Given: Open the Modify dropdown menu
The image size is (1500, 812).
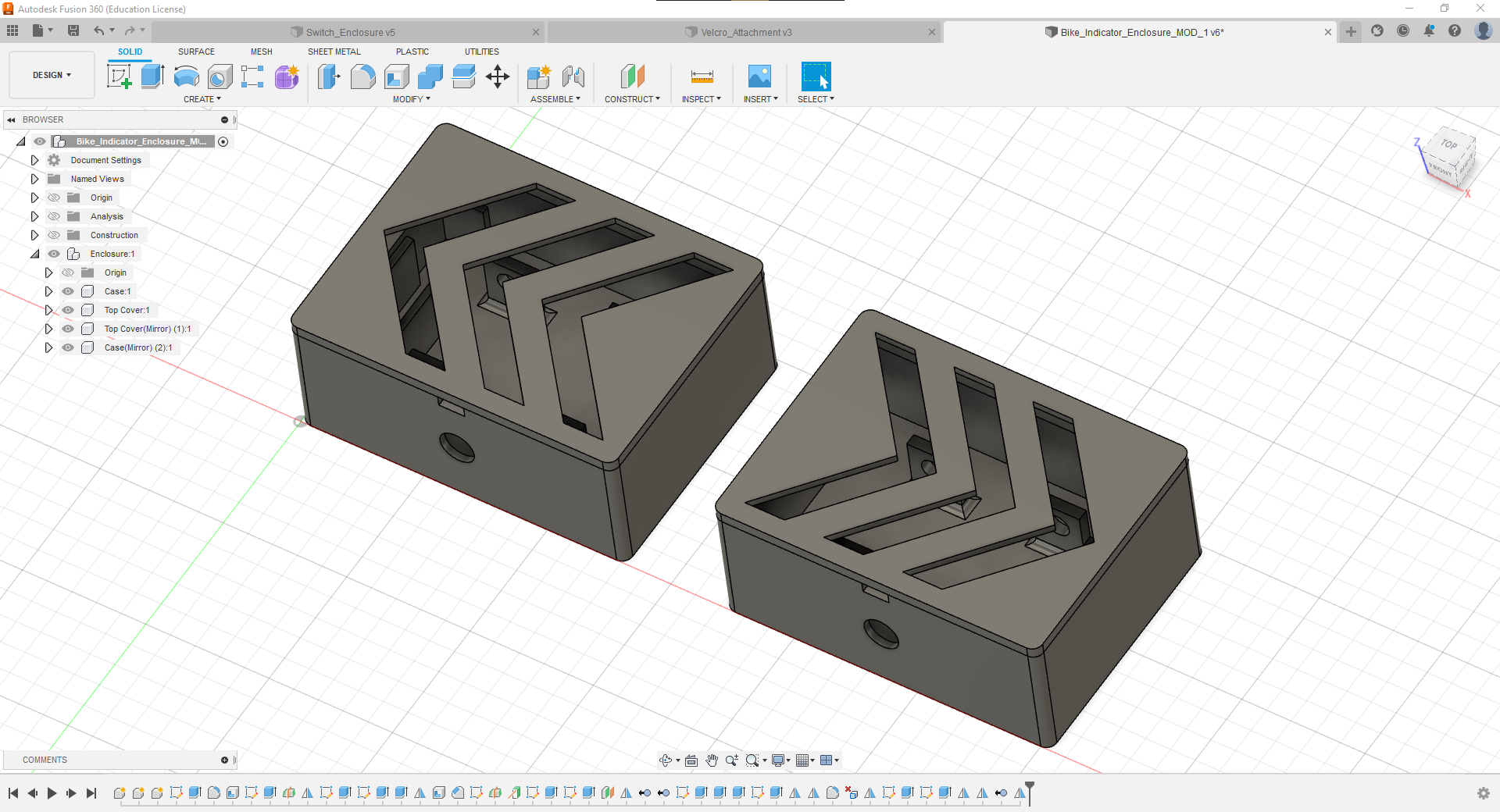Looking at the screenshot, I should (412, 99).
